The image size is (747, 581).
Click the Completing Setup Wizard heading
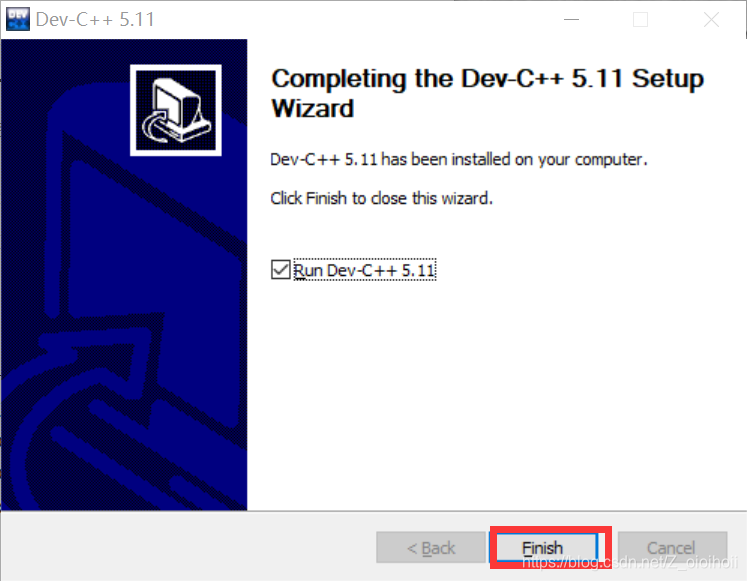[x=487, y=93]
